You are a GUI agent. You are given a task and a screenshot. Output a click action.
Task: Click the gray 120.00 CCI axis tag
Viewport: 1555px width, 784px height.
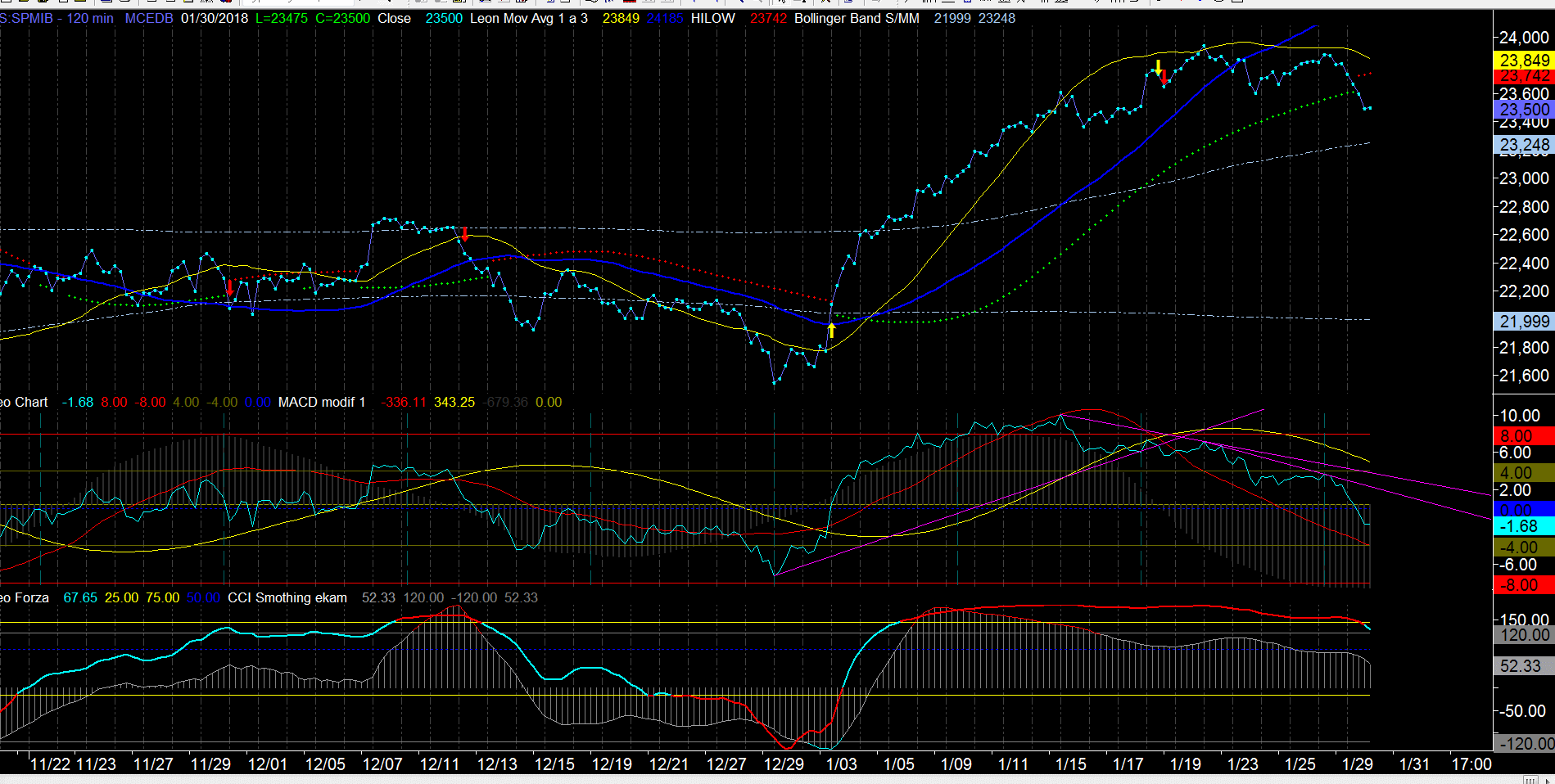(1524, 635)
